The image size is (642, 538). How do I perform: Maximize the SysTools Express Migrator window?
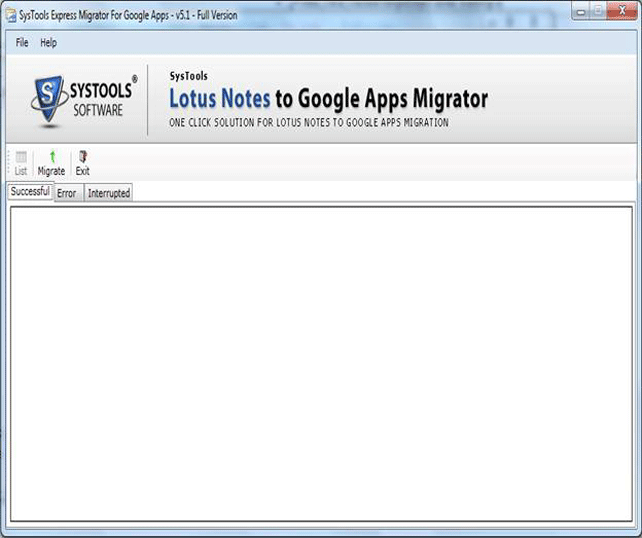598,11
